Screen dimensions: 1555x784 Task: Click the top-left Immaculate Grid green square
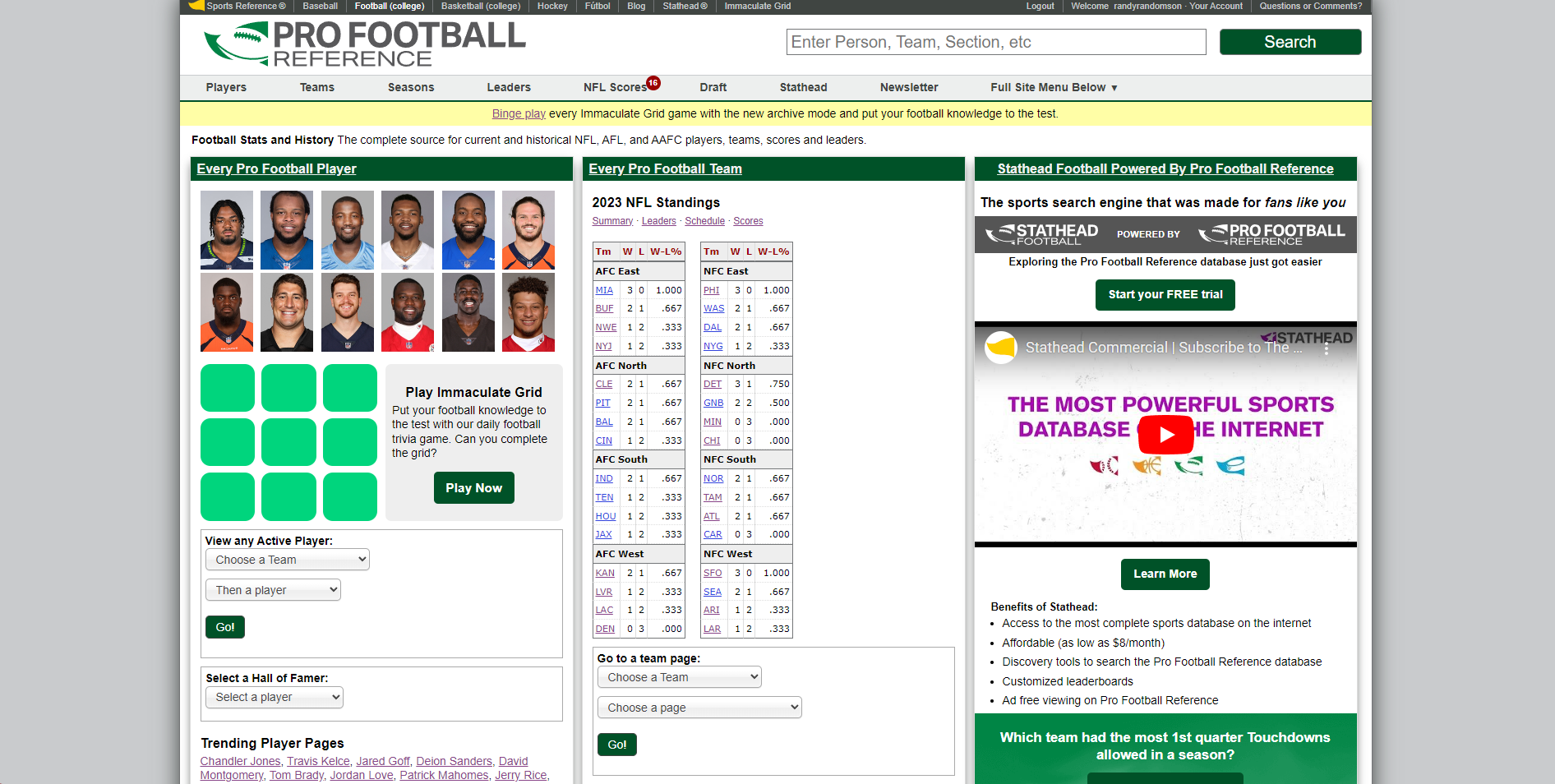pos(228,388)
